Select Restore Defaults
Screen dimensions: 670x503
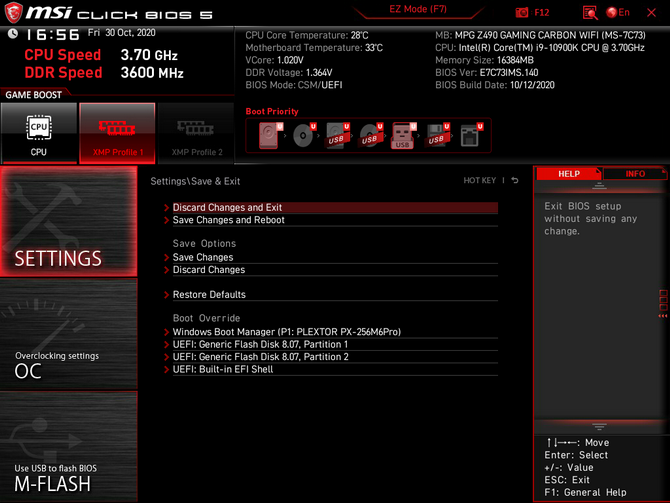coord(335,294)
